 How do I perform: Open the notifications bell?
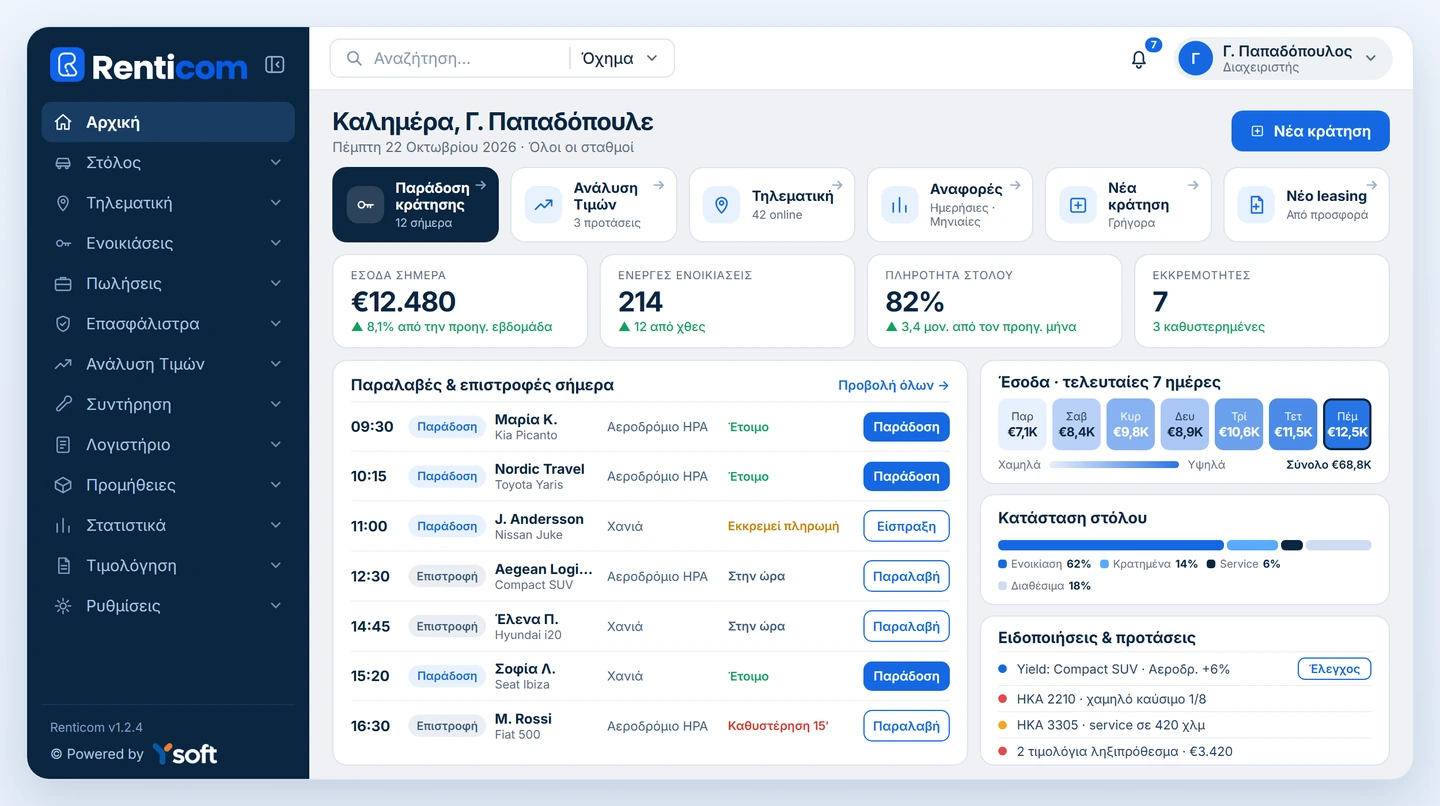point(1139,59)
